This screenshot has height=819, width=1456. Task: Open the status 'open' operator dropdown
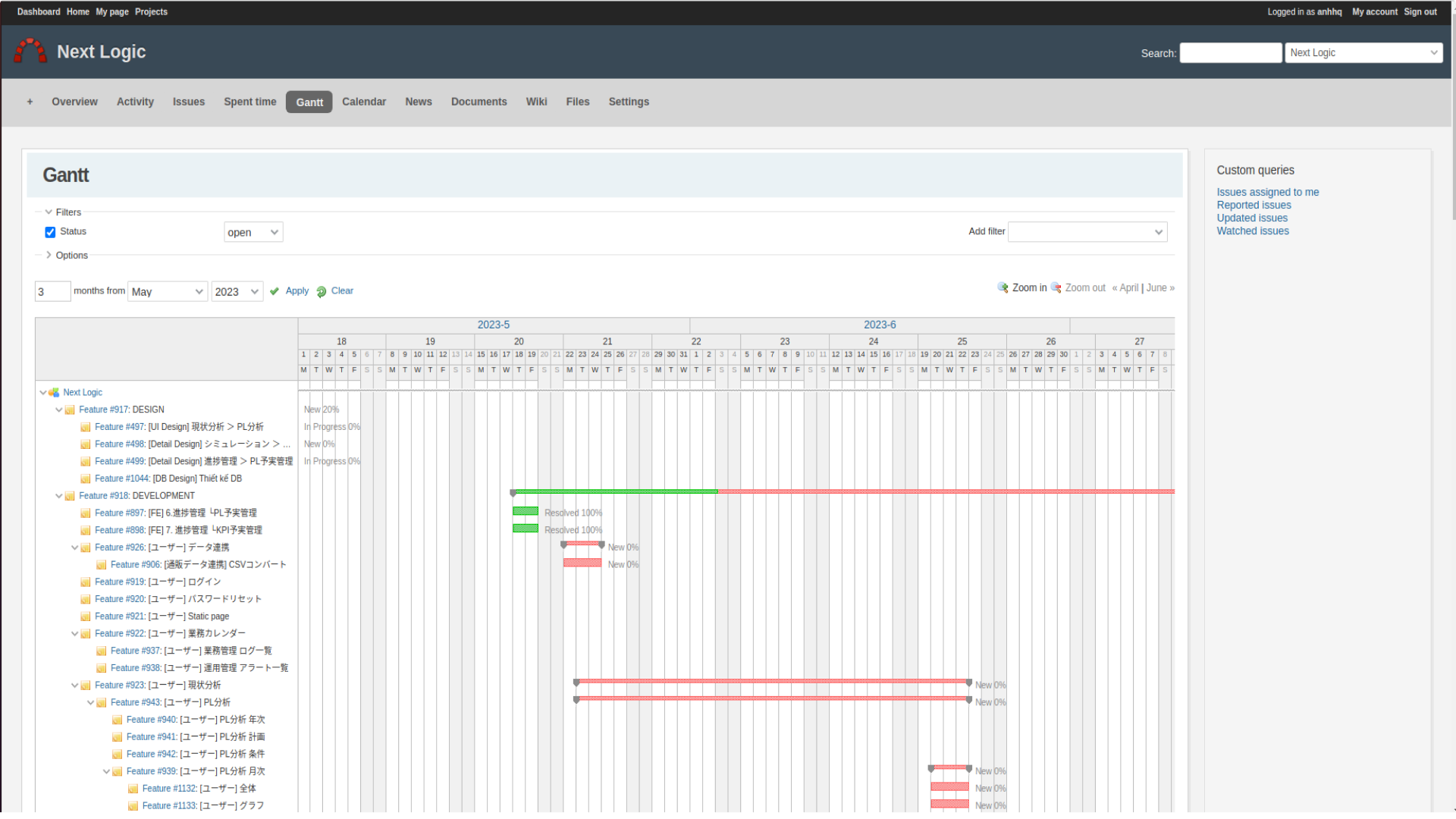253,232
